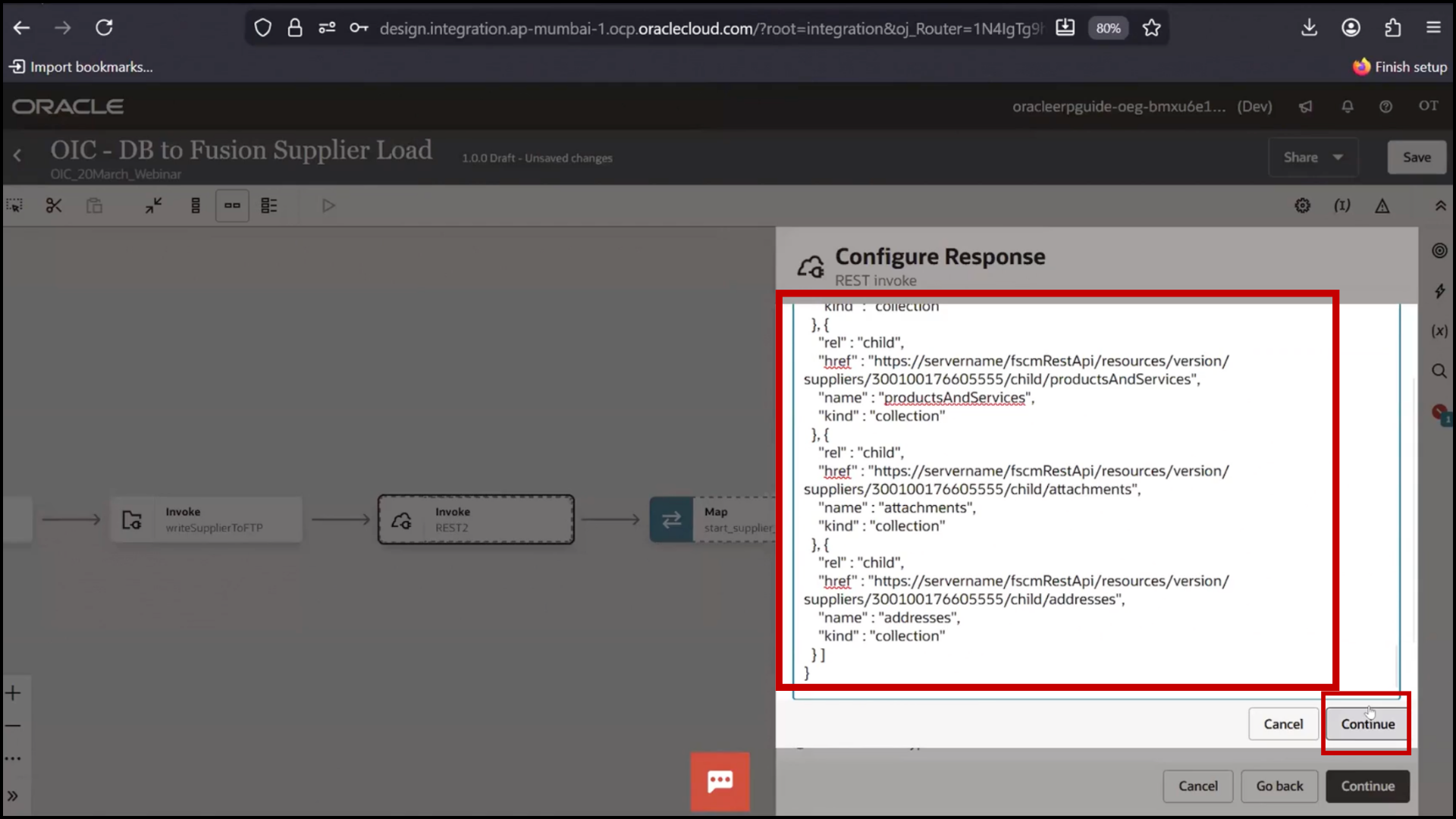Reload the page
The height and width of the screenshot is (819, 1456).
[x=104, y=28]
